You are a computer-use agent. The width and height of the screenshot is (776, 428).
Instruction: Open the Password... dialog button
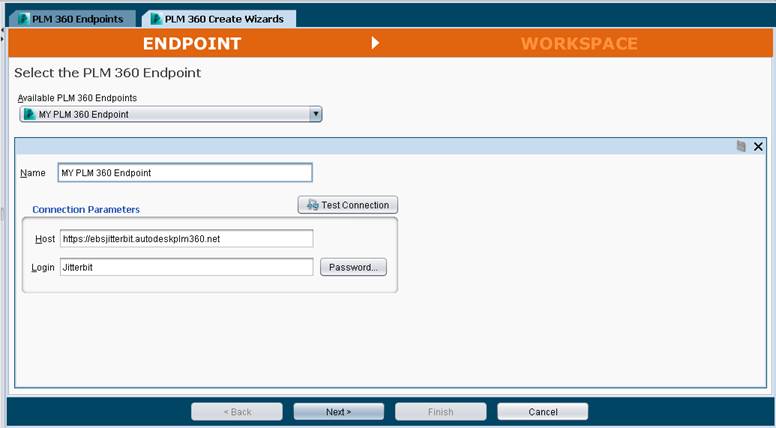coord(353,267)
